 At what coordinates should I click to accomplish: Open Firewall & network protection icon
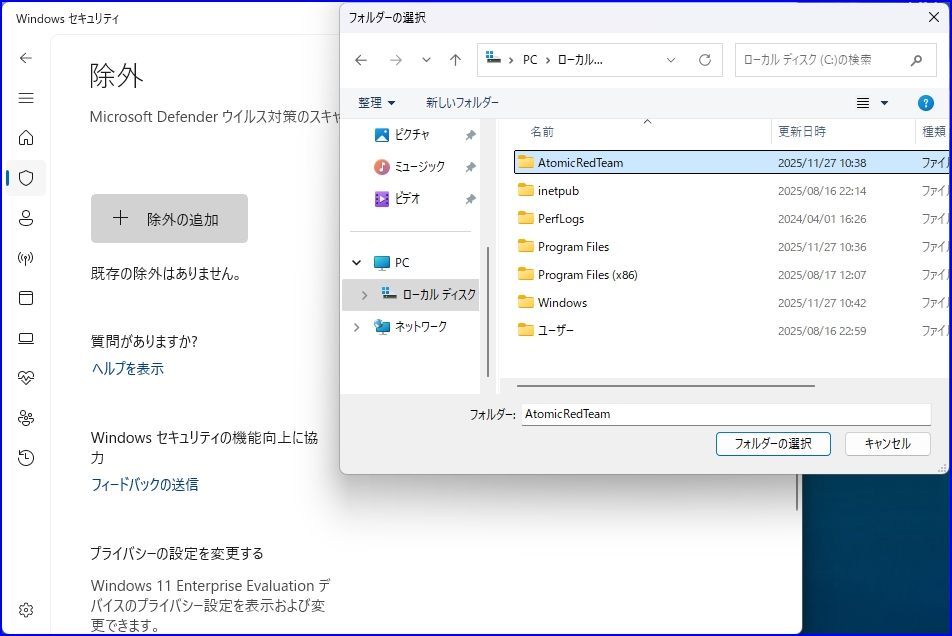coord(26,258)
